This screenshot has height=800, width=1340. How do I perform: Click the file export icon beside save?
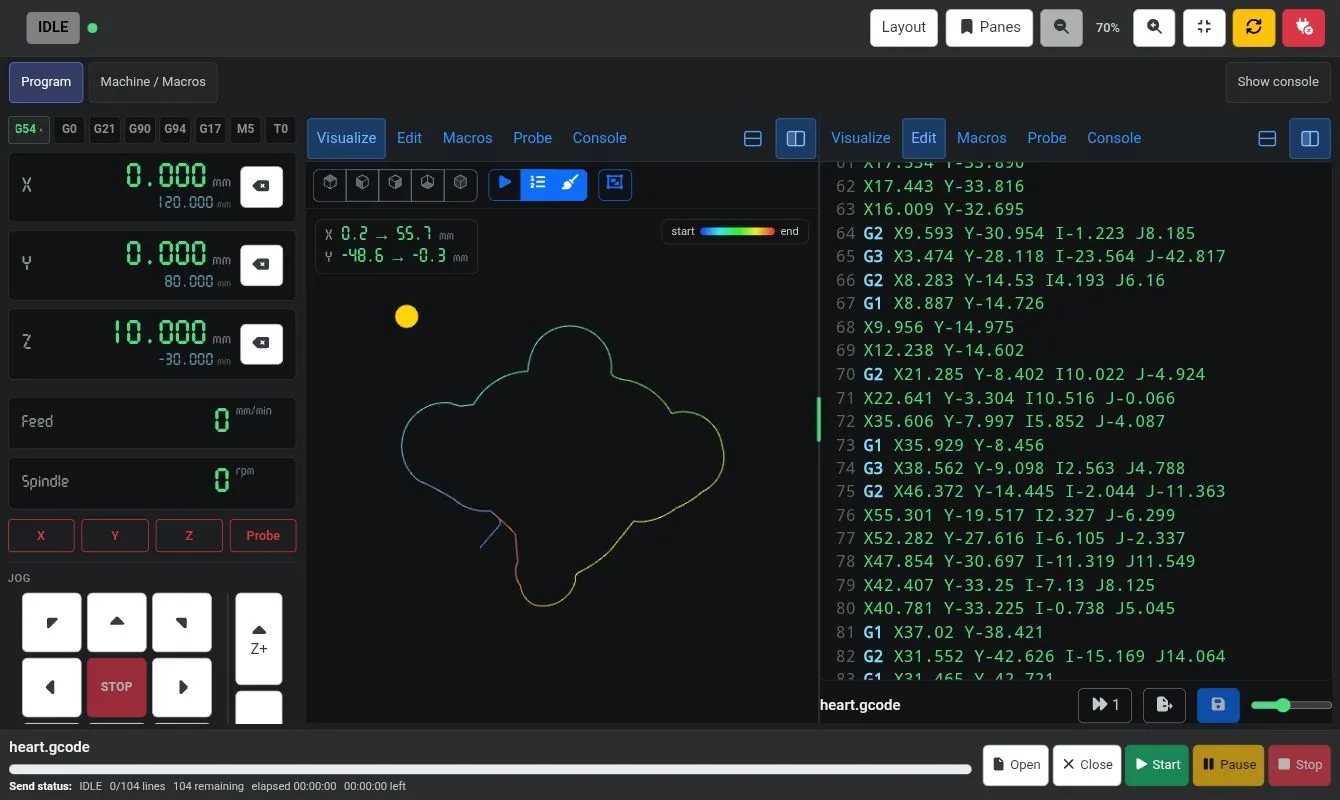coord(1164,705)
